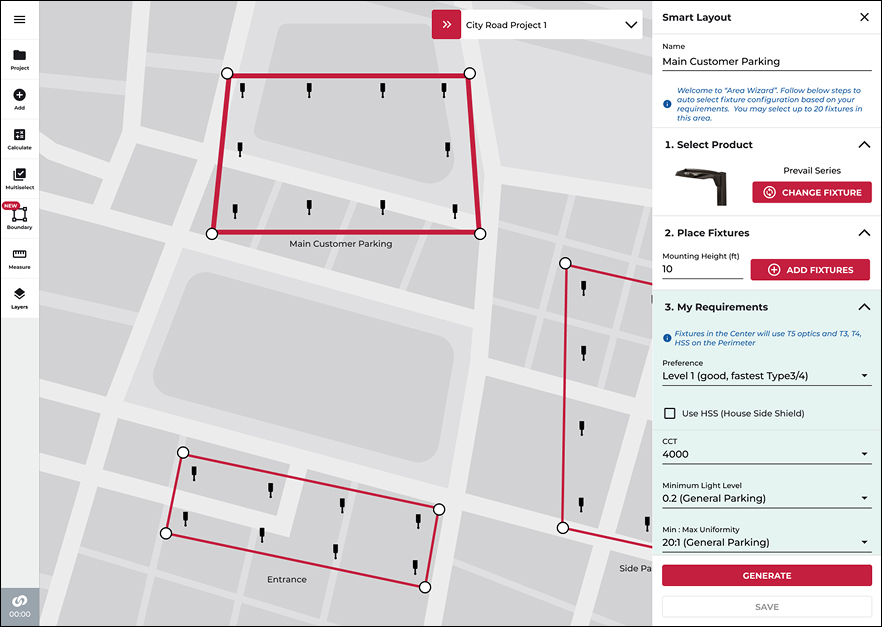Collapse the My Requirements section

click(x=864, y=307)
